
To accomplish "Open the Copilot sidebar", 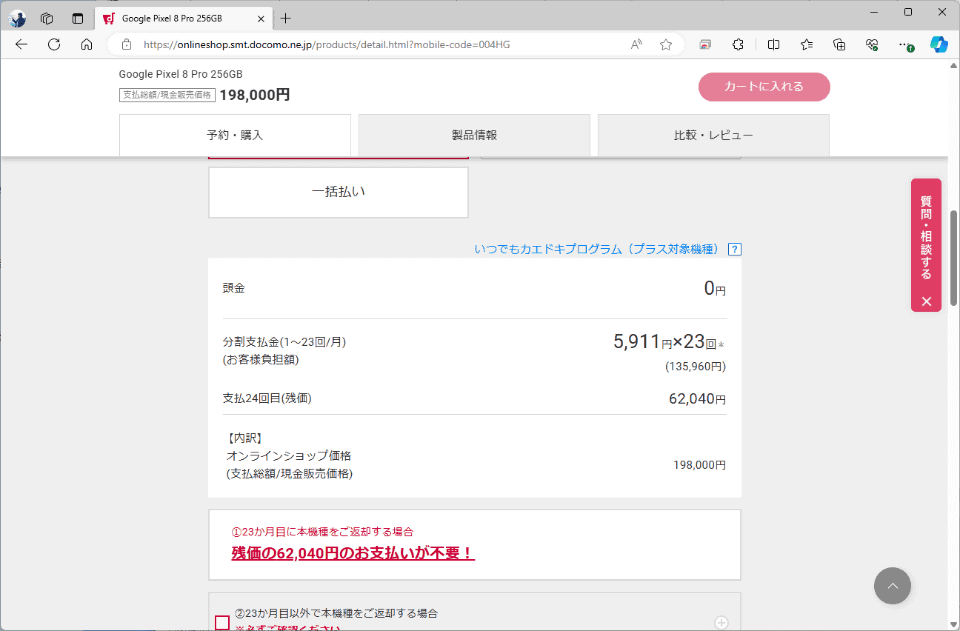I will [x=938, y=45].
